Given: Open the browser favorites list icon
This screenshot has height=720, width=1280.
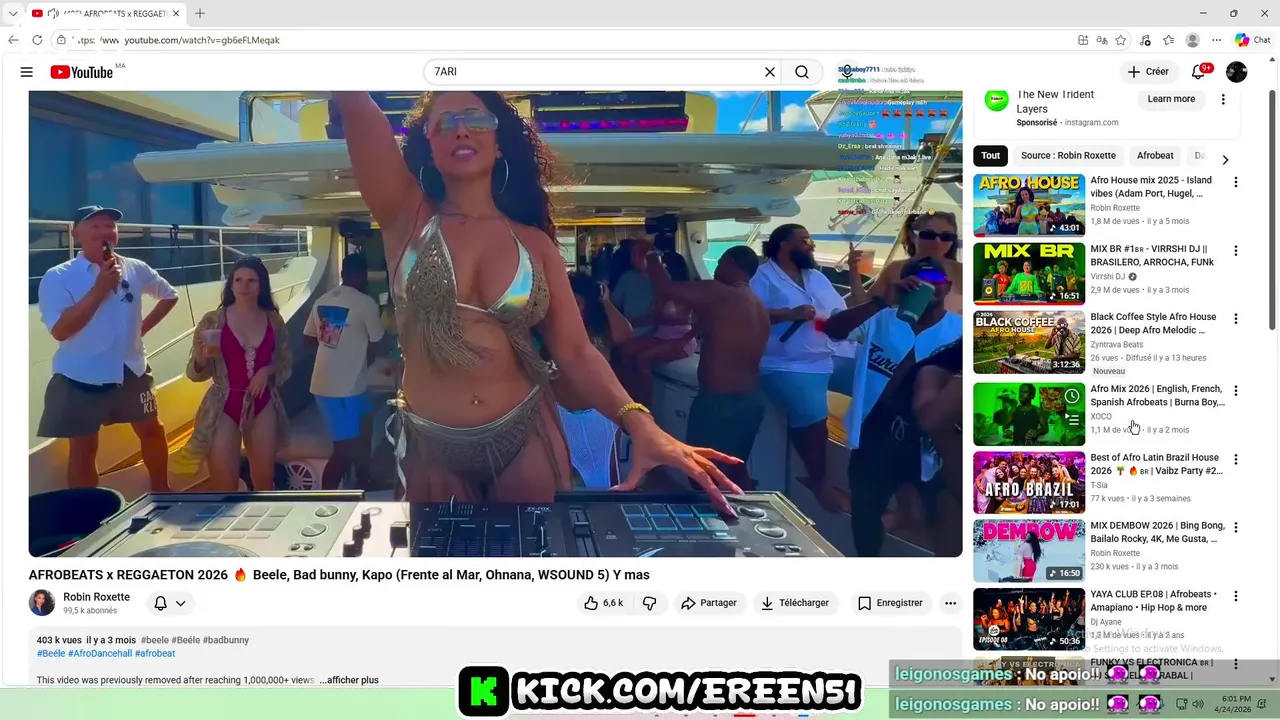Looking at the screenshot, I should 1168,40.
